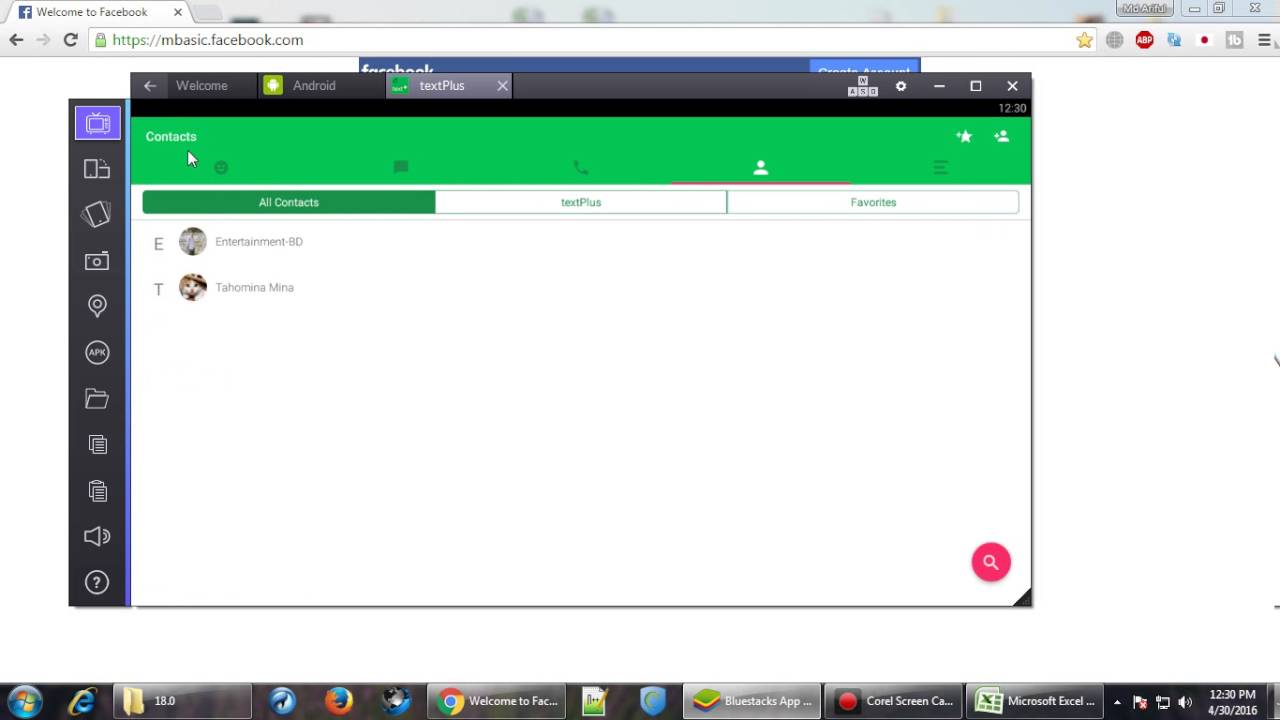Open the set location pin icon

point(97,305)
